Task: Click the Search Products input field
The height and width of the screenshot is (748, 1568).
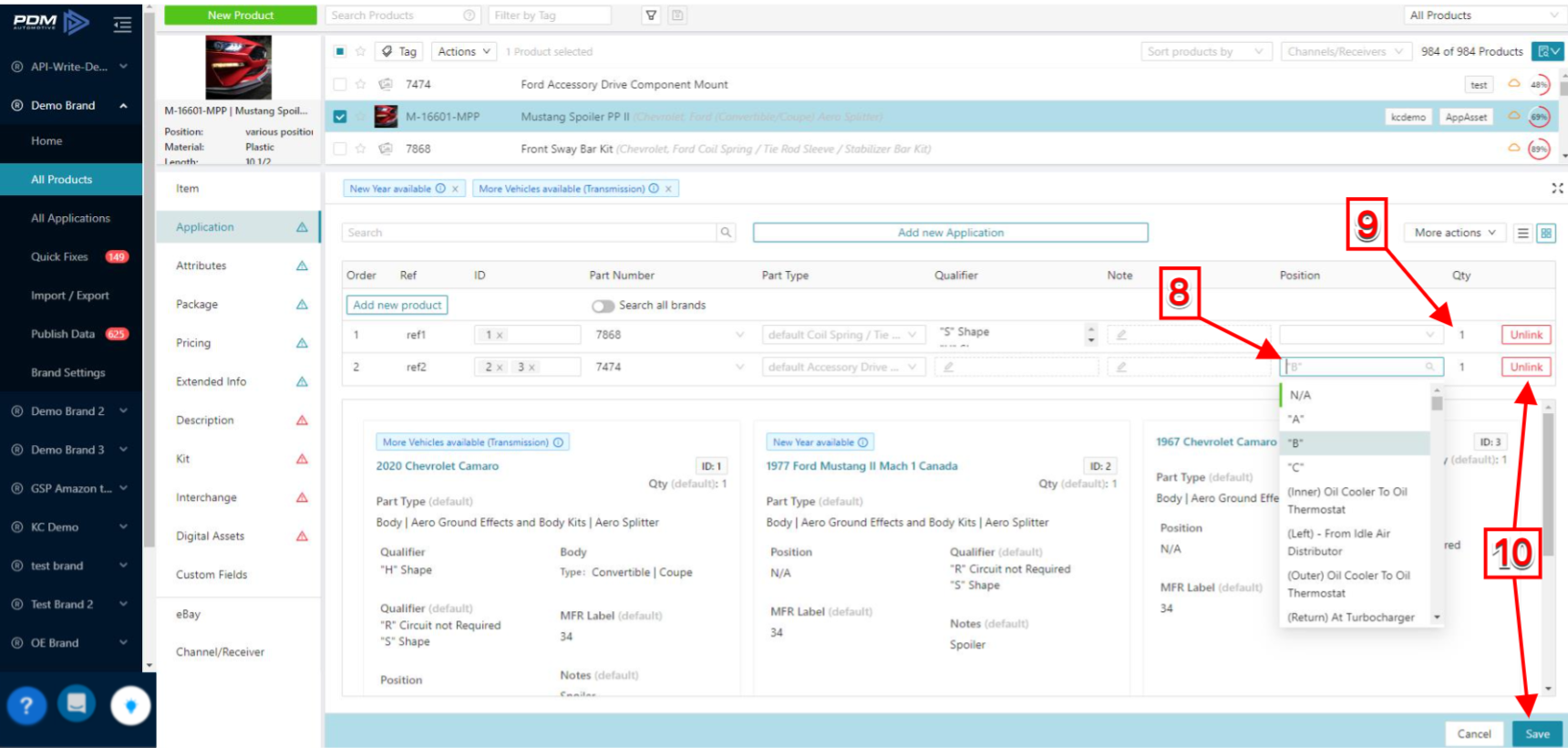Action: click(x=404, y=16)
